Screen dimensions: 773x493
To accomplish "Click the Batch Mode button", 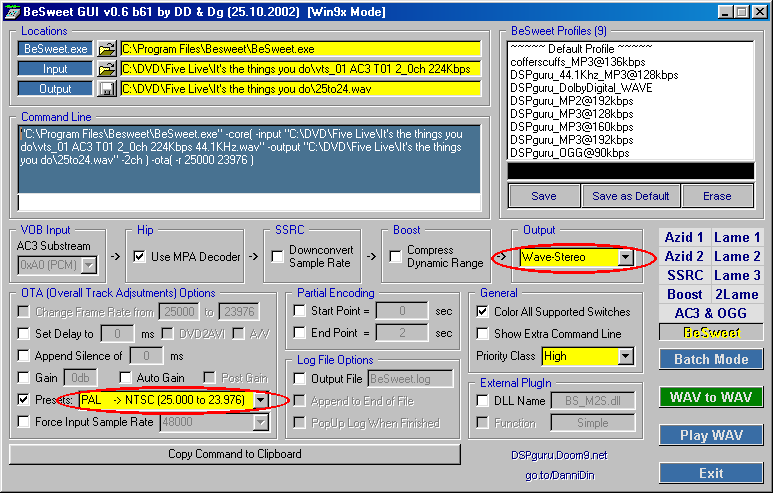I will (711, 359).
